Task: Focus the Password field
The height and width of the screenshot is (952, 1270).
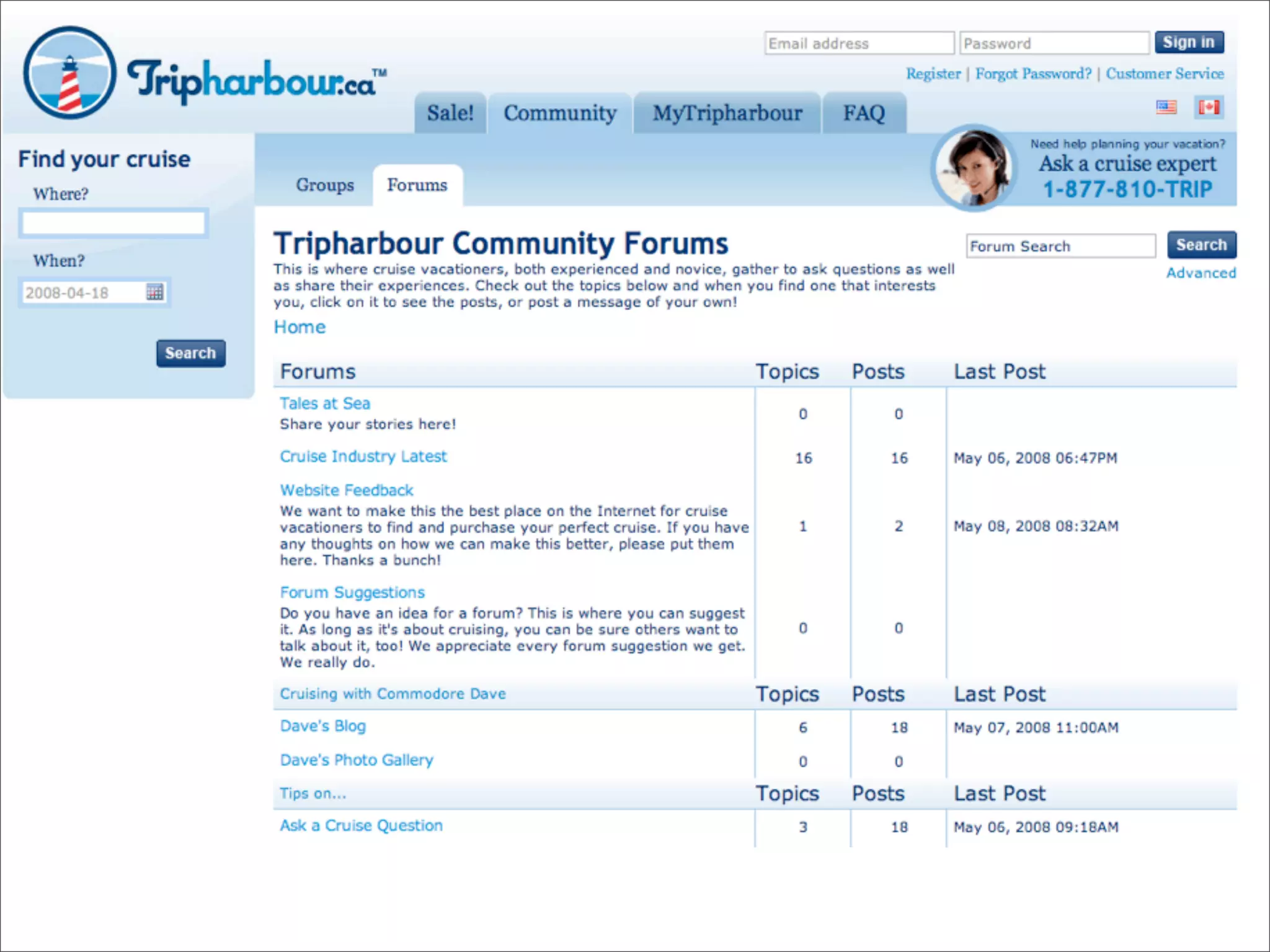Action: 1054,43
